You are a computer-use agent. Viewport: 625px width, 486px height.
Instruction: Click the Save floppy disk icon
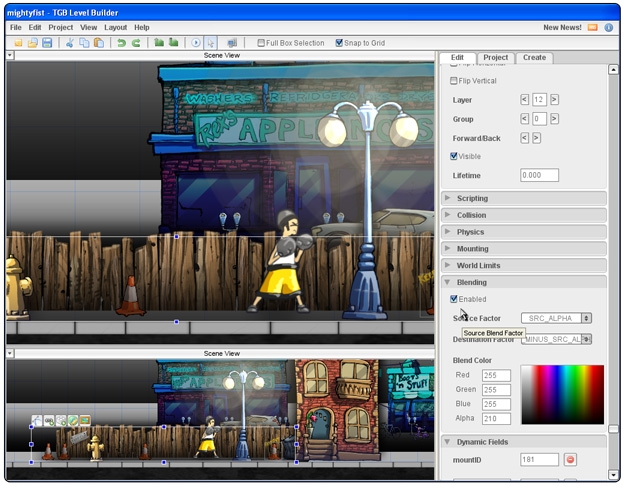tap(47, 43)
